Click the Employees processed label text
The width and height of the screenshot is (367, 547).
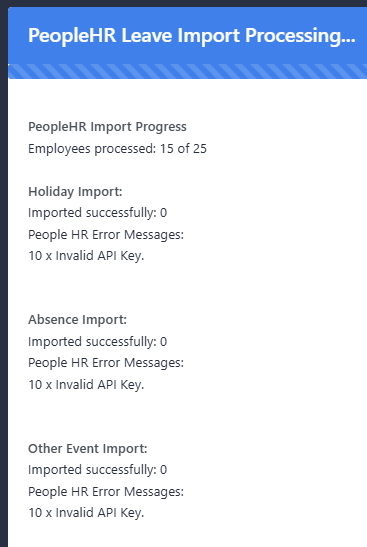click(92, 149)
